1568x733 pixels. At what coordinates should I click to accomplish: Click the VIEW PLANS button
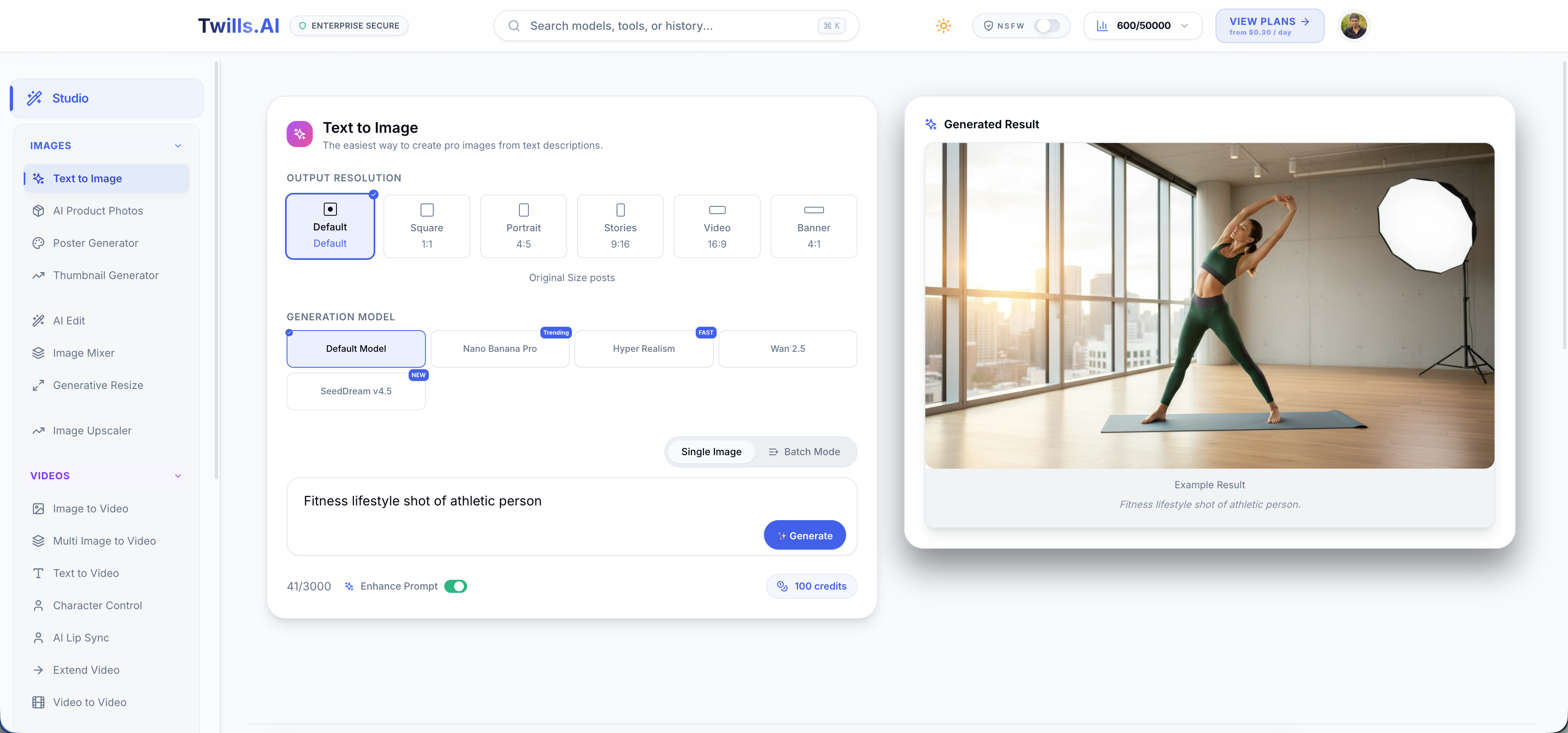click(1269, 25)
